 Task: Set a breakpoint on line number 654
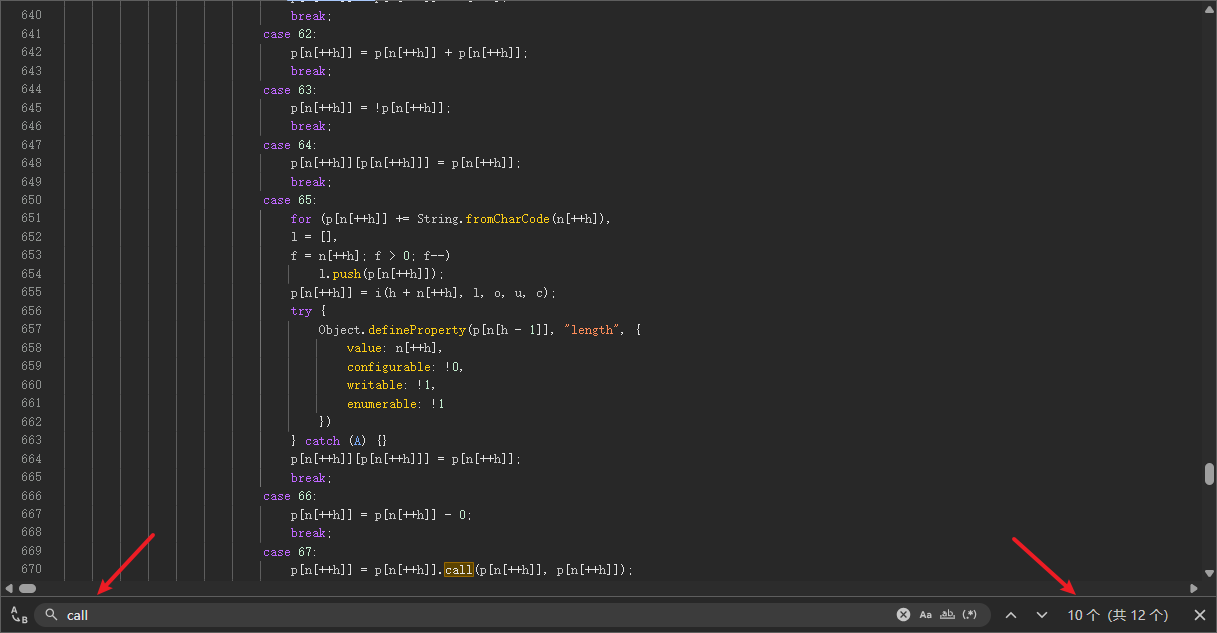(x=31, y=274)
